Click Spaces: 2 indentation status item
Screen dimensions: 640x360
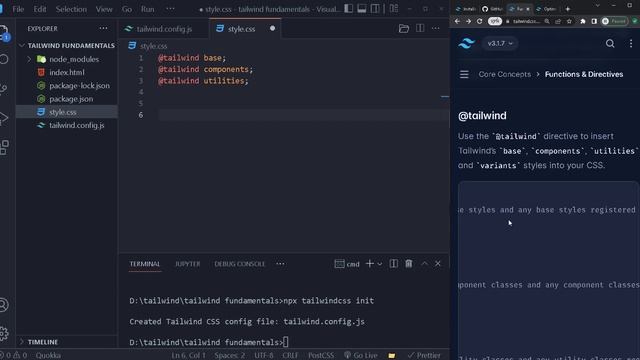tap(230, 356)
